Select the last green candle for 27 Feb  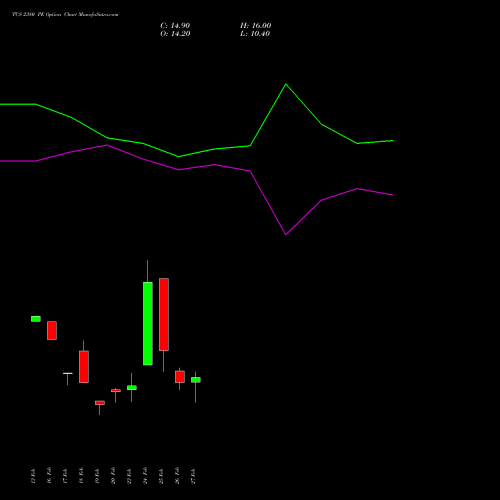(x=196, y=380)
